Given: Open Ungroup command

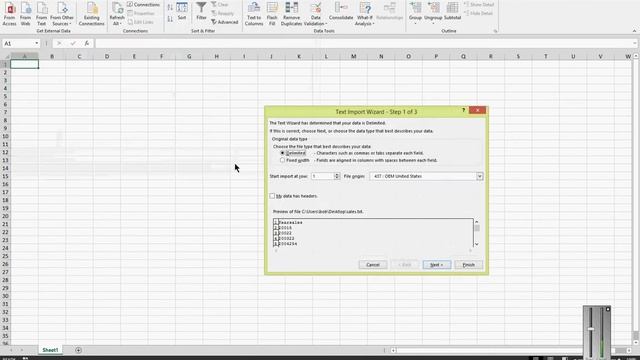Looking at the screenshot, I should pos(433,12).
